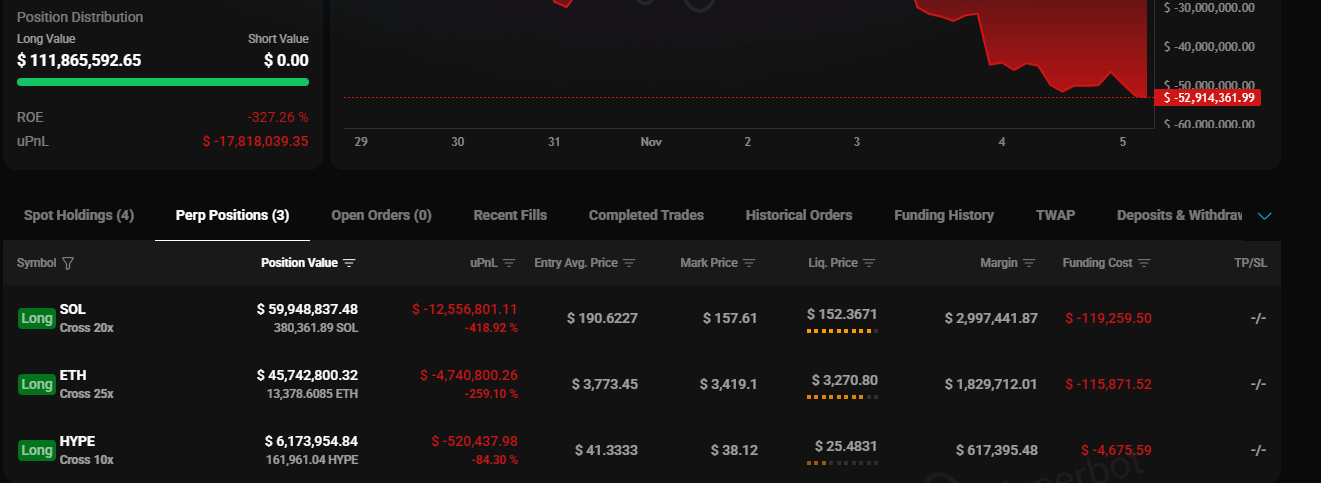Screen dimensions: 1321x483
Task: Switch to Spot Holdings (4) tab
Action: (x=78, y=215)
